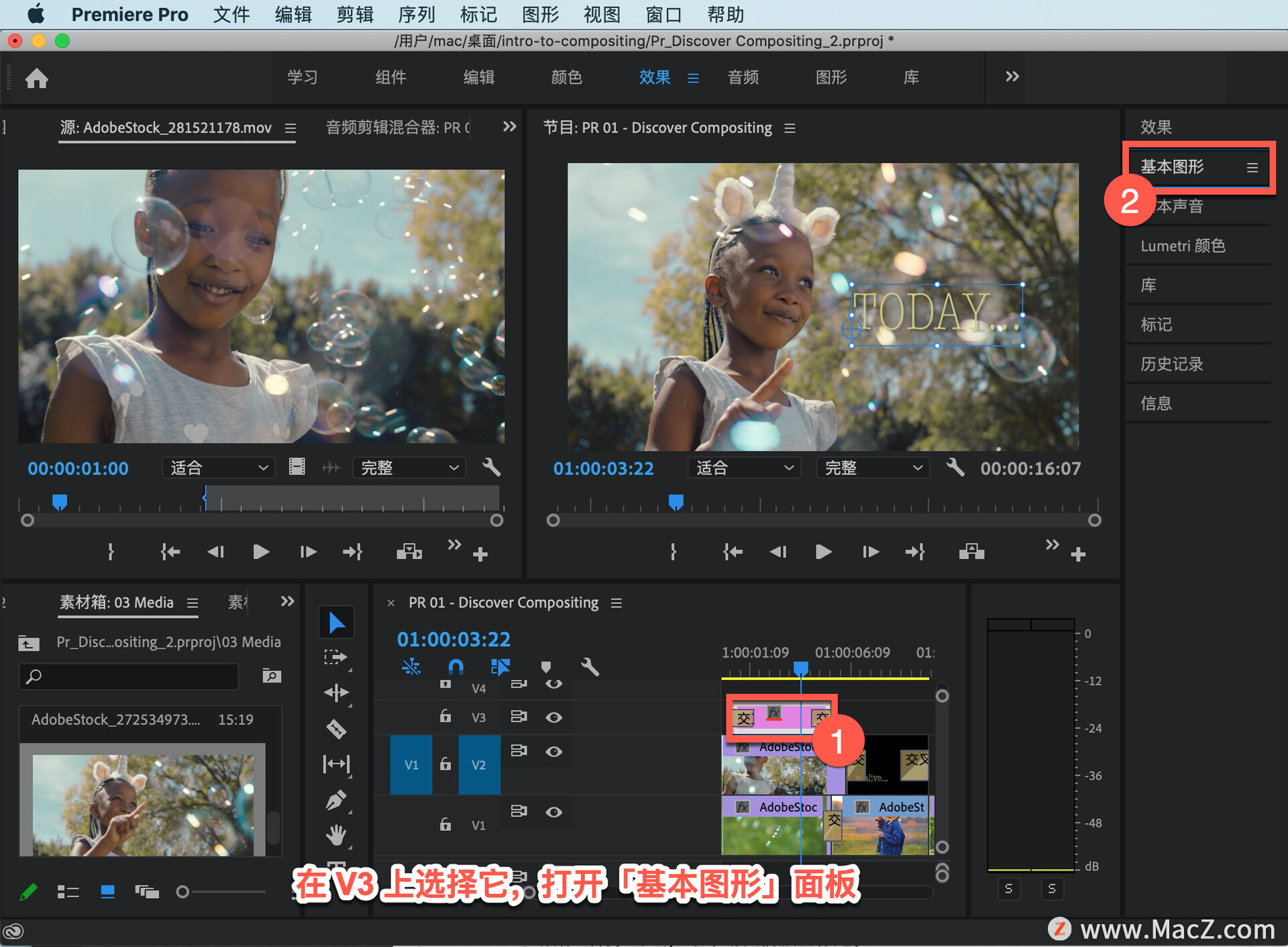Play the Program monitor sequence
The width and height of the screenshot is (1288, 947).
[823, 552]
